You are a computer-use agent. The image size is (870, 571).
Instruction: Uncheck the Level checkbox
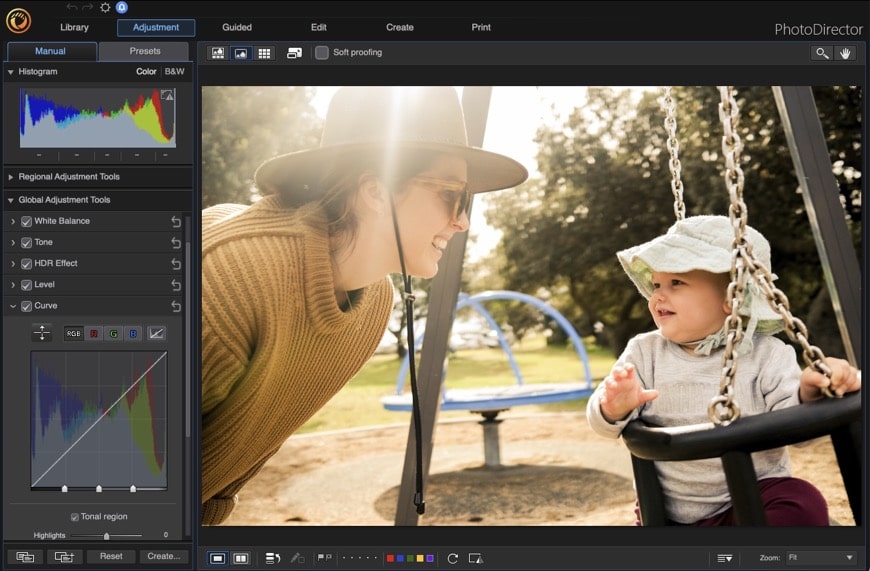pos(26,285)
